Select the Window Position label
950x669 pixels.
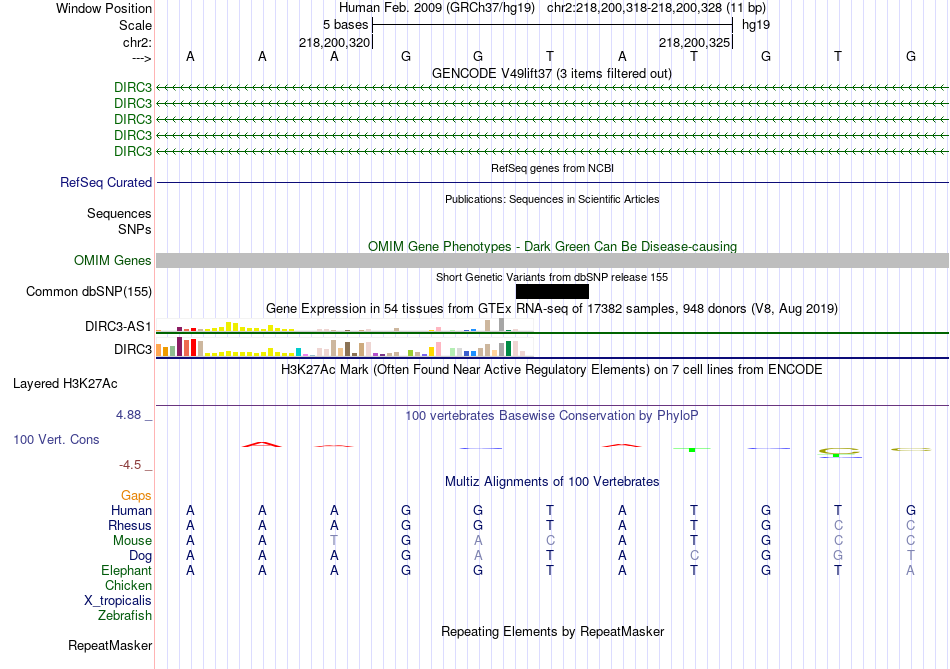point(104,8)
